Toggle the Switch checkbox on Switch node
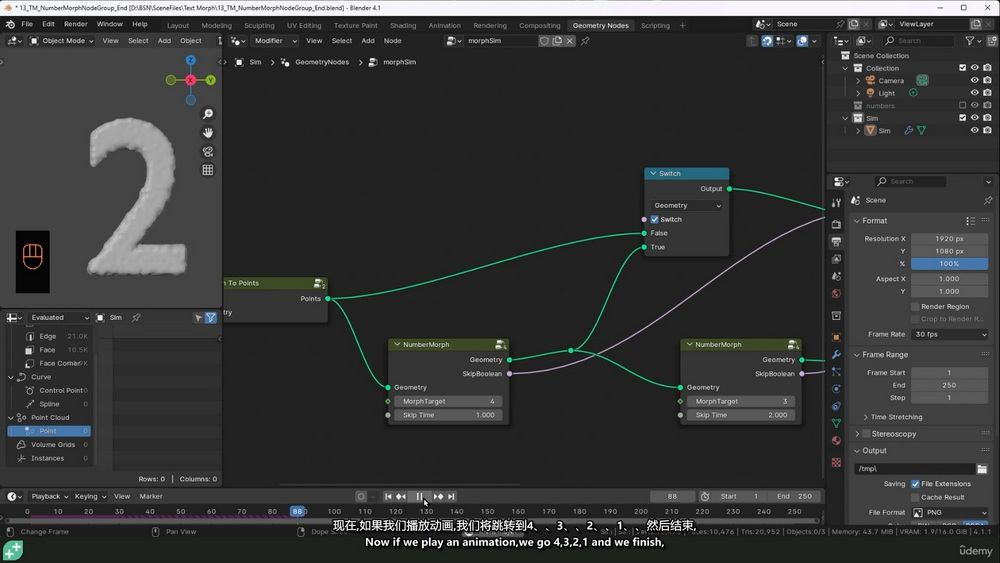Image resolution: width=1000 pixels, height=563 pixels. click(x=654, y=219)
